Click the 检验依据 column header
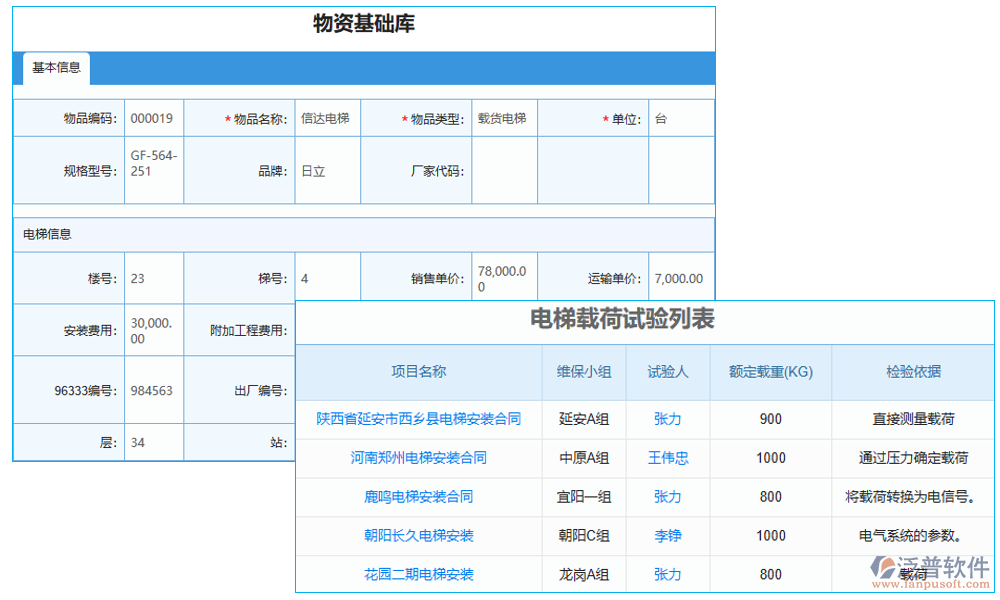This screenshot has width=1000, height=600. click(912, 372)
